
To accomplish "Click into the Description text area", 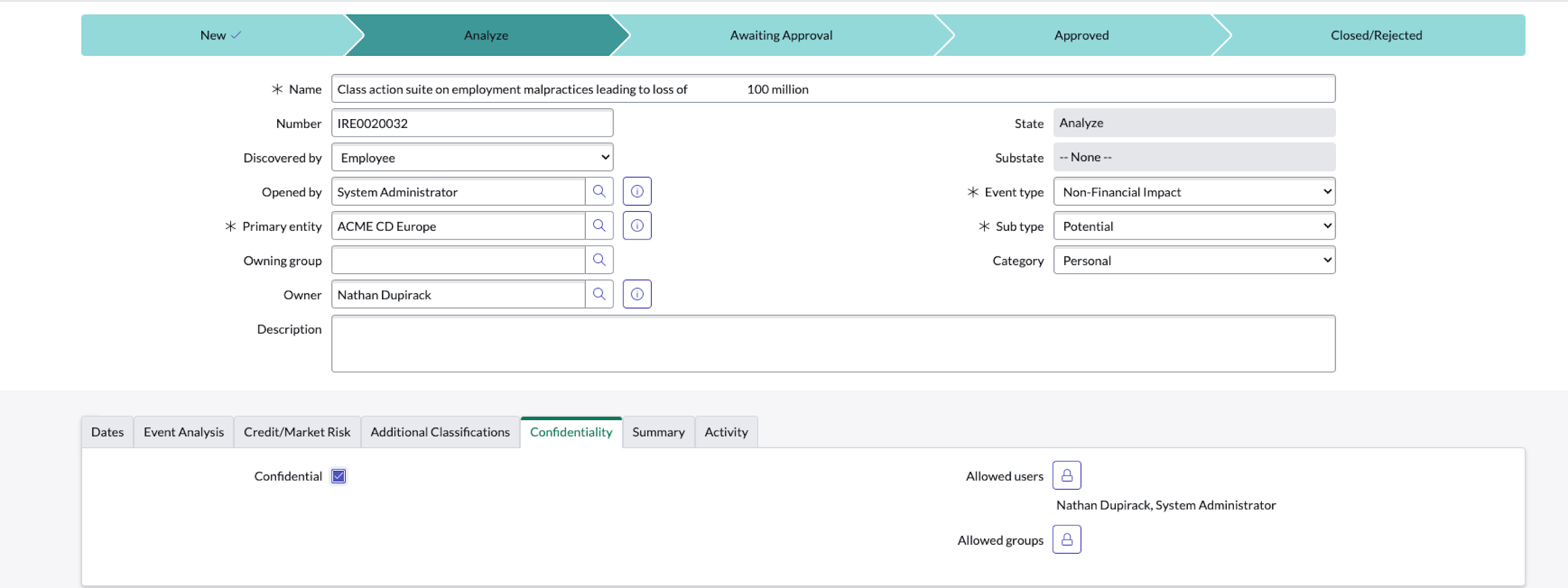I will pos(833,344).
